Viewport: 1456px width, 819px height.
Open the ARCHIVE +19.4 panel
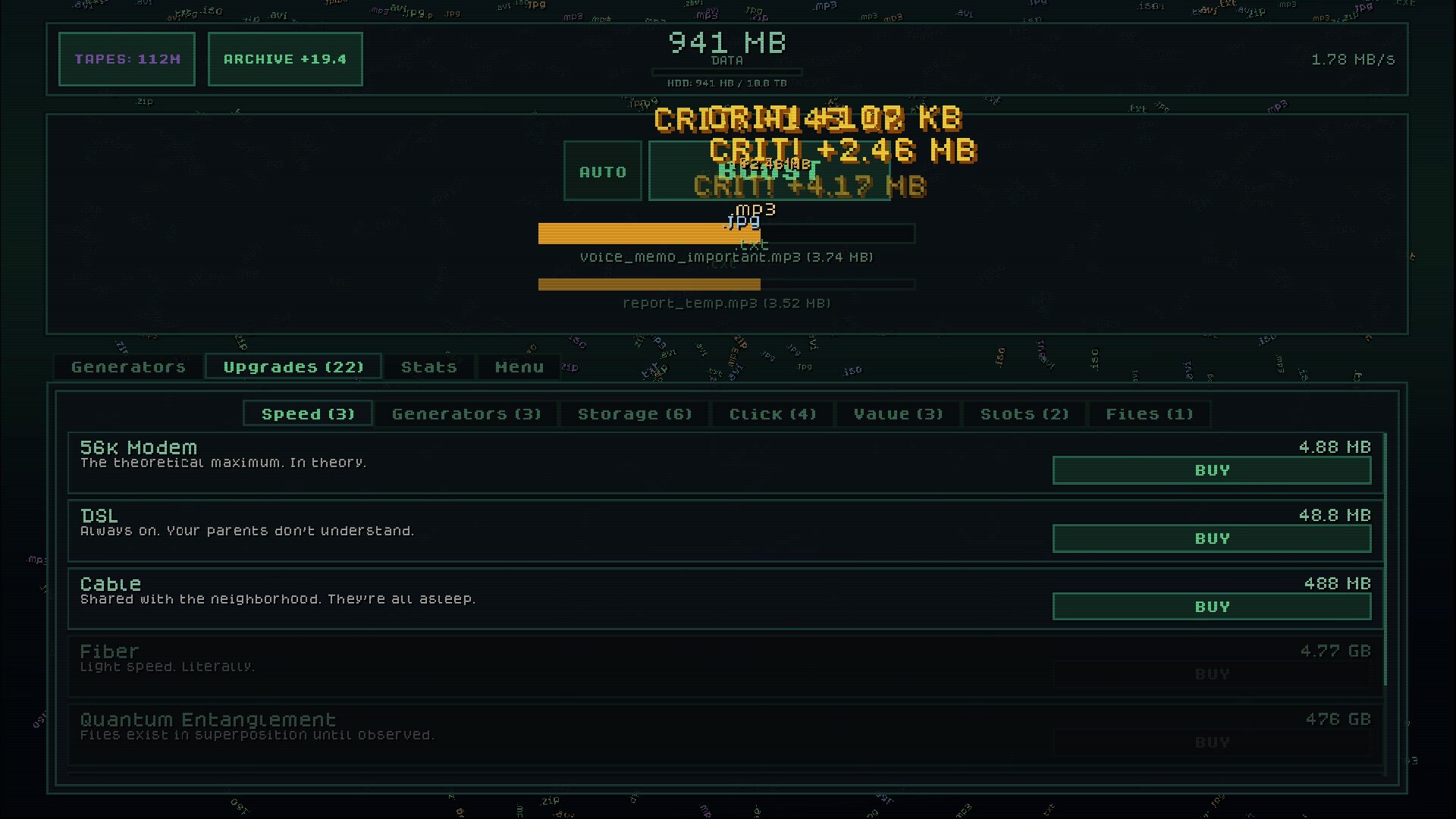click(x=285, y=58)
